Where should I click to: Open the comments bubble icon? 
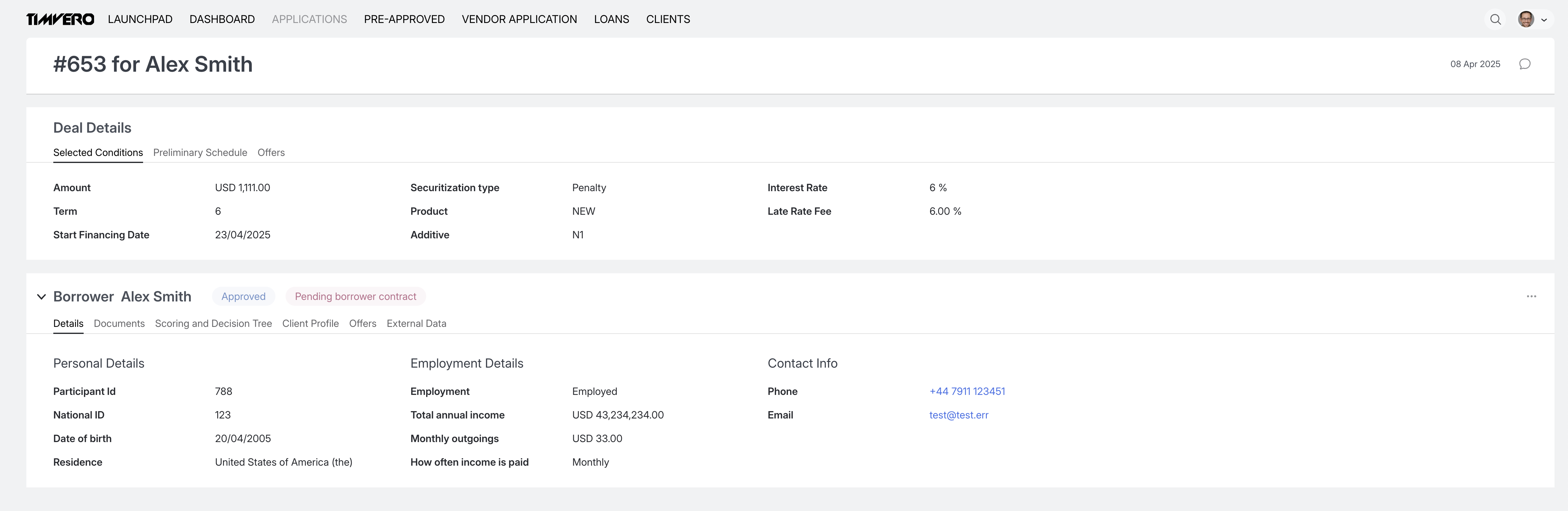[1524, 64]
